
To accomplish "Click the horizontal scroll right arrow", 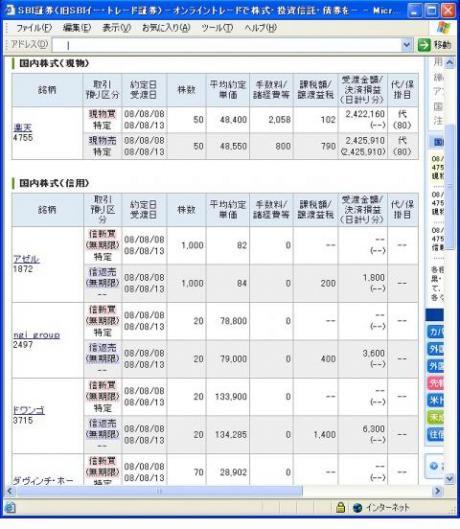I will tap(438, 491).
